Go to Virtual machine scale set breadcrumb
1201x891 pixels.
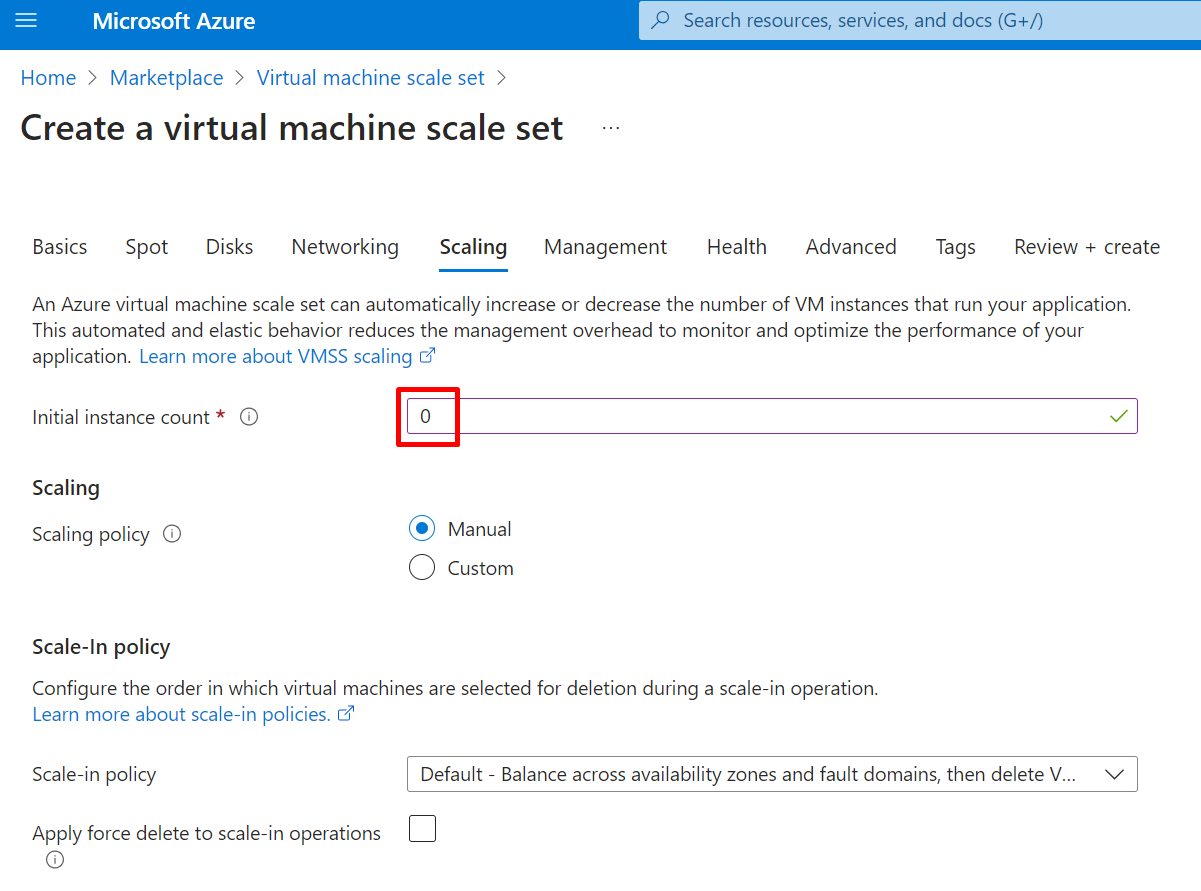370,78
